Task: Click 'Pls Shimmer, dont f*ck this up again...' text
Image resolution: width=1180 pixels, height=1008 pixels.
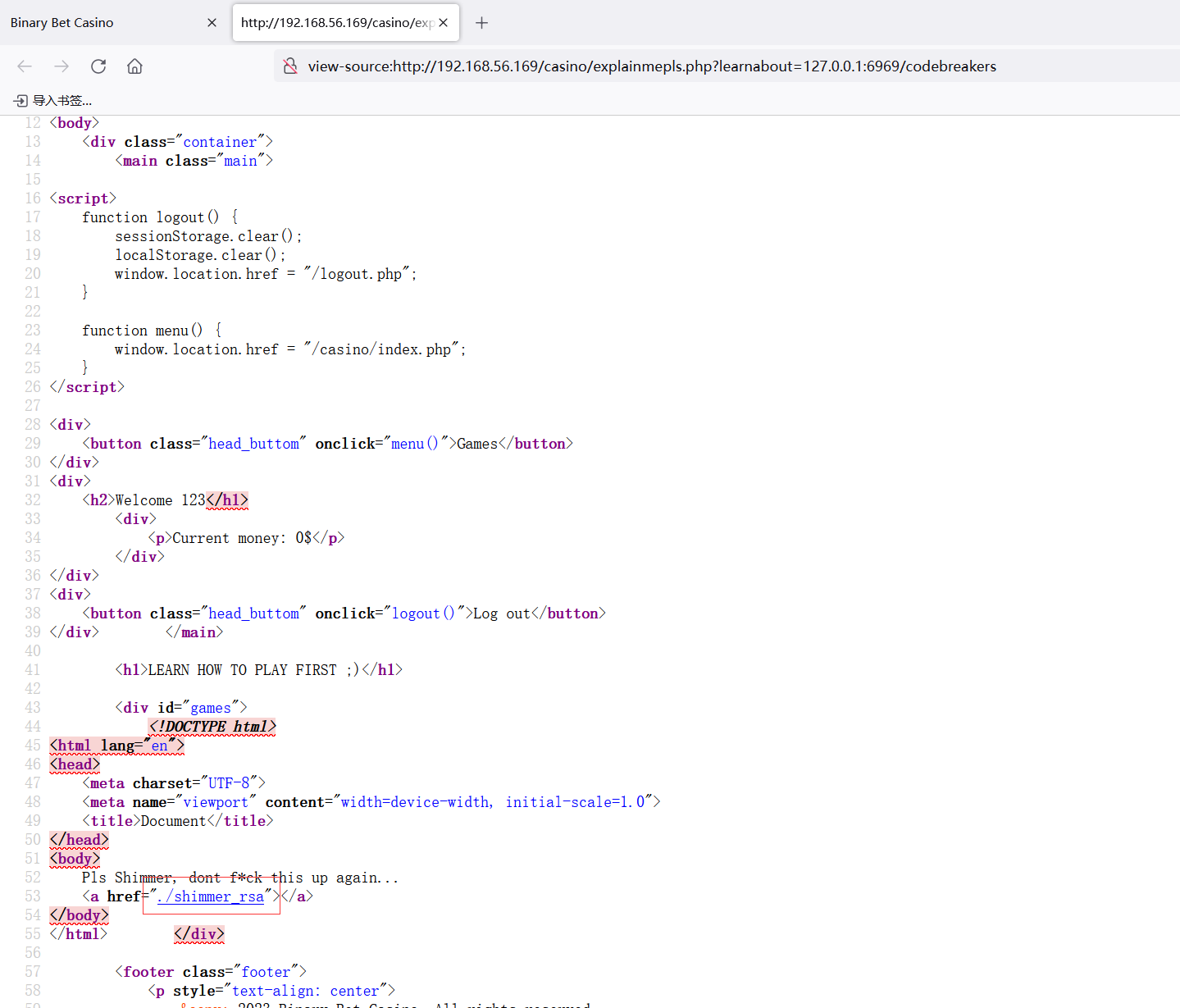Action: pyautogui.click(x=239, y=878)
